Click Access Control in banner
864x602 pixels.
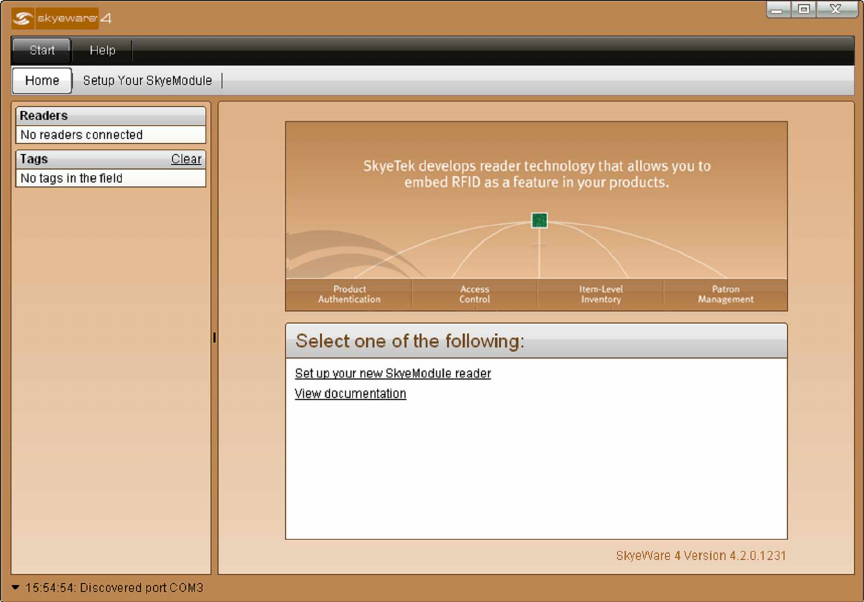click(x=474, y=294)
